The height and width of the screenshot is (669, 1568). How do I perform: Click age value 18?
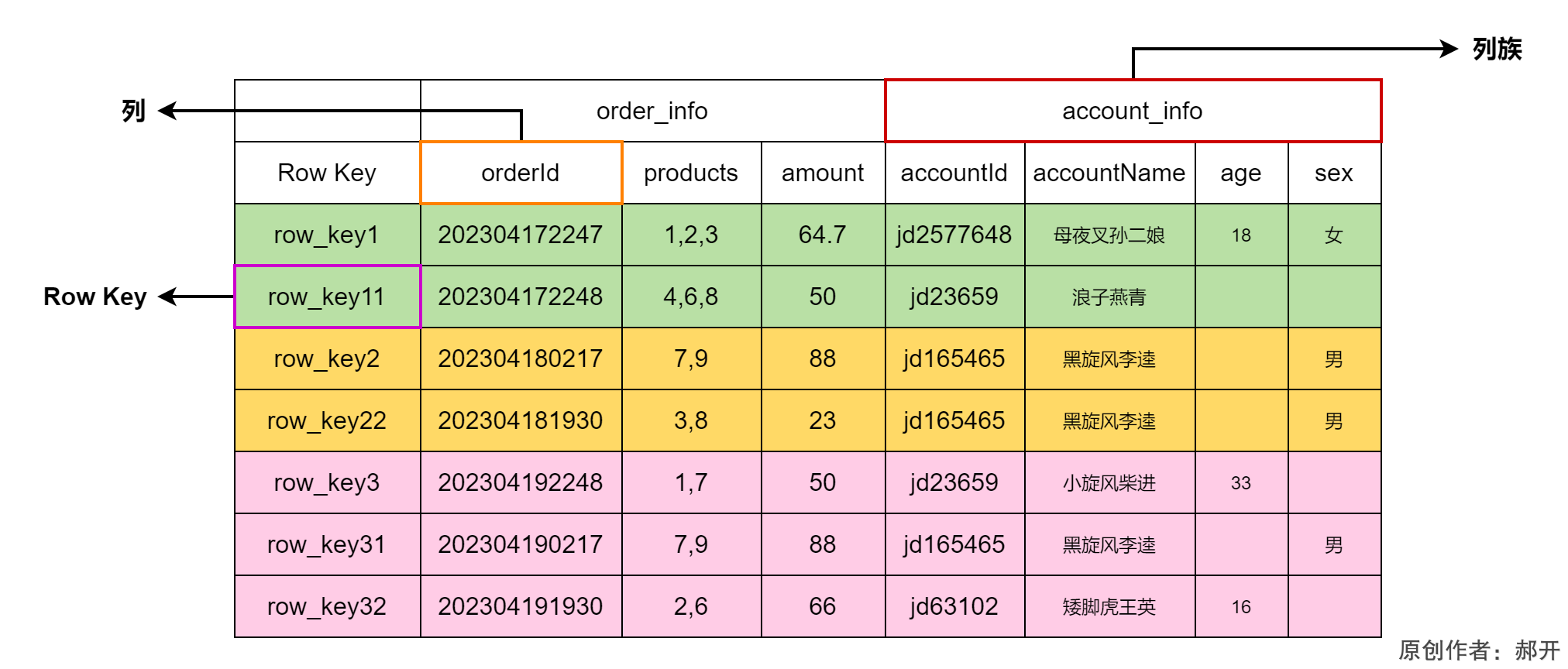(1241, 235)
